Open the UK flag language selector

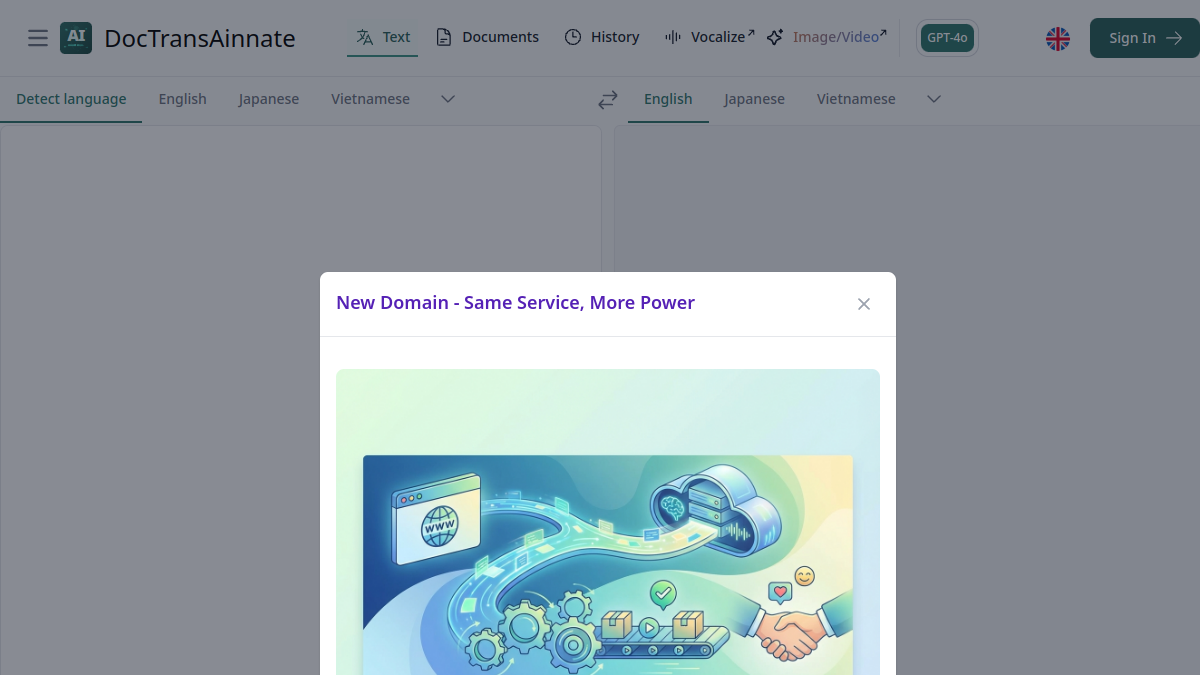point(1058,38)
